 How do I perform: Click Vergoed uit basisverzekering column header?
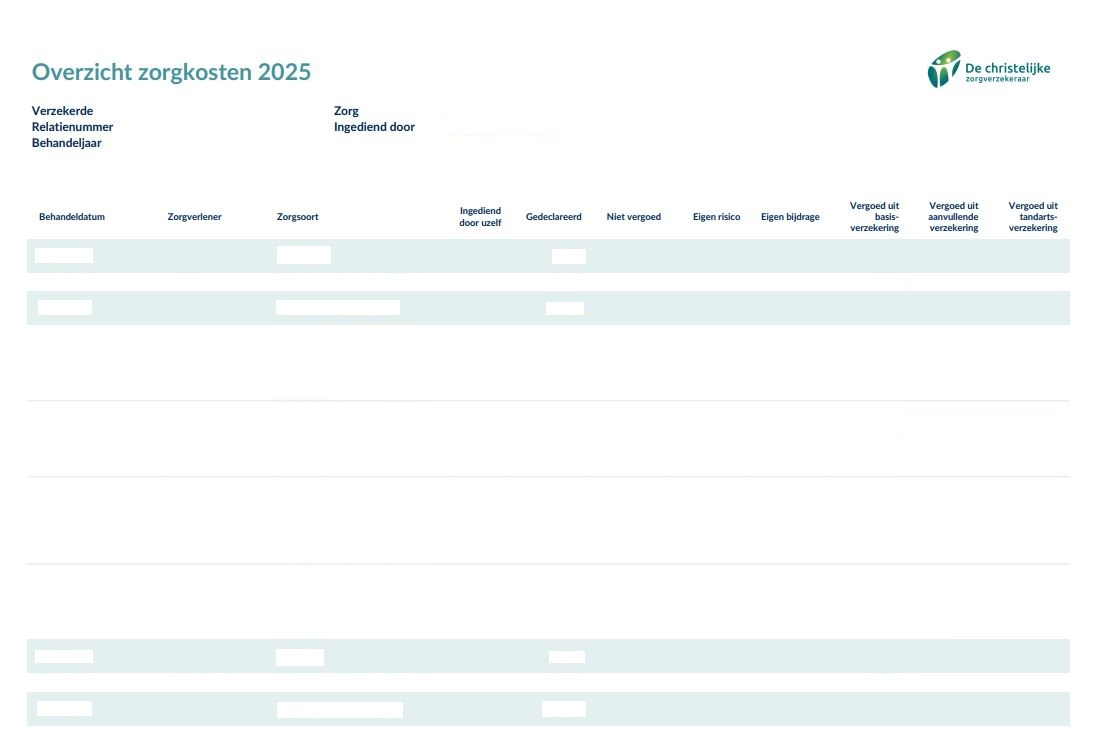[x=874, y=217]
